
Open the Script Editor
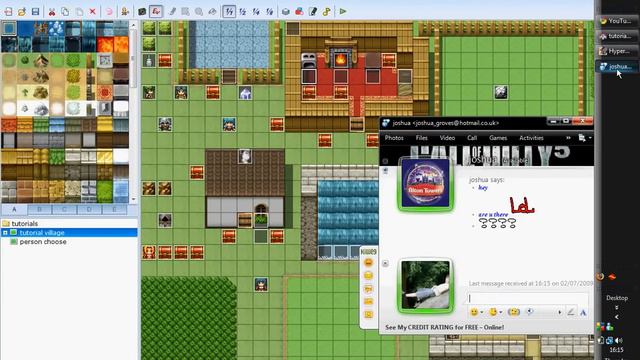pos(313,11)
